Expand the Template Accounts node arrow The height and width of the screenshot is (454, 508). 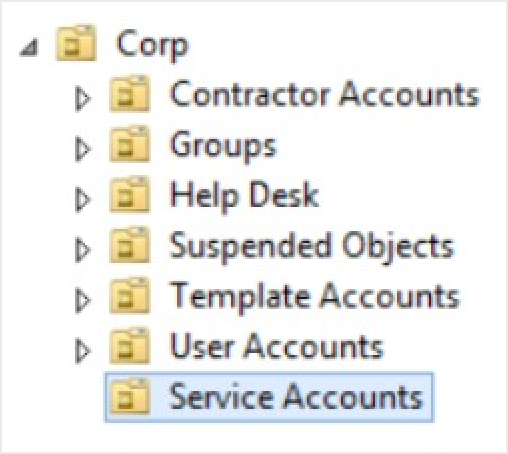tap(83, 301)
